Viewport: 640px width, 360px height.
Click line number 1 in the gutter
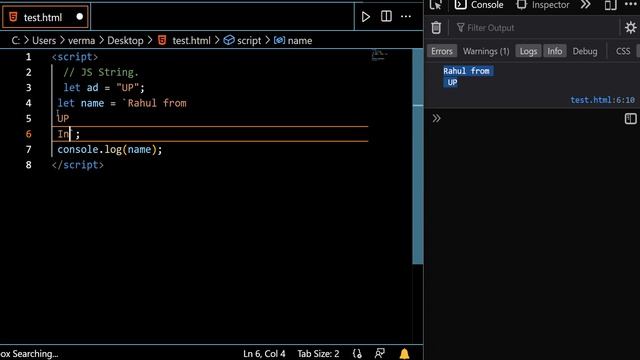[28, 57]
